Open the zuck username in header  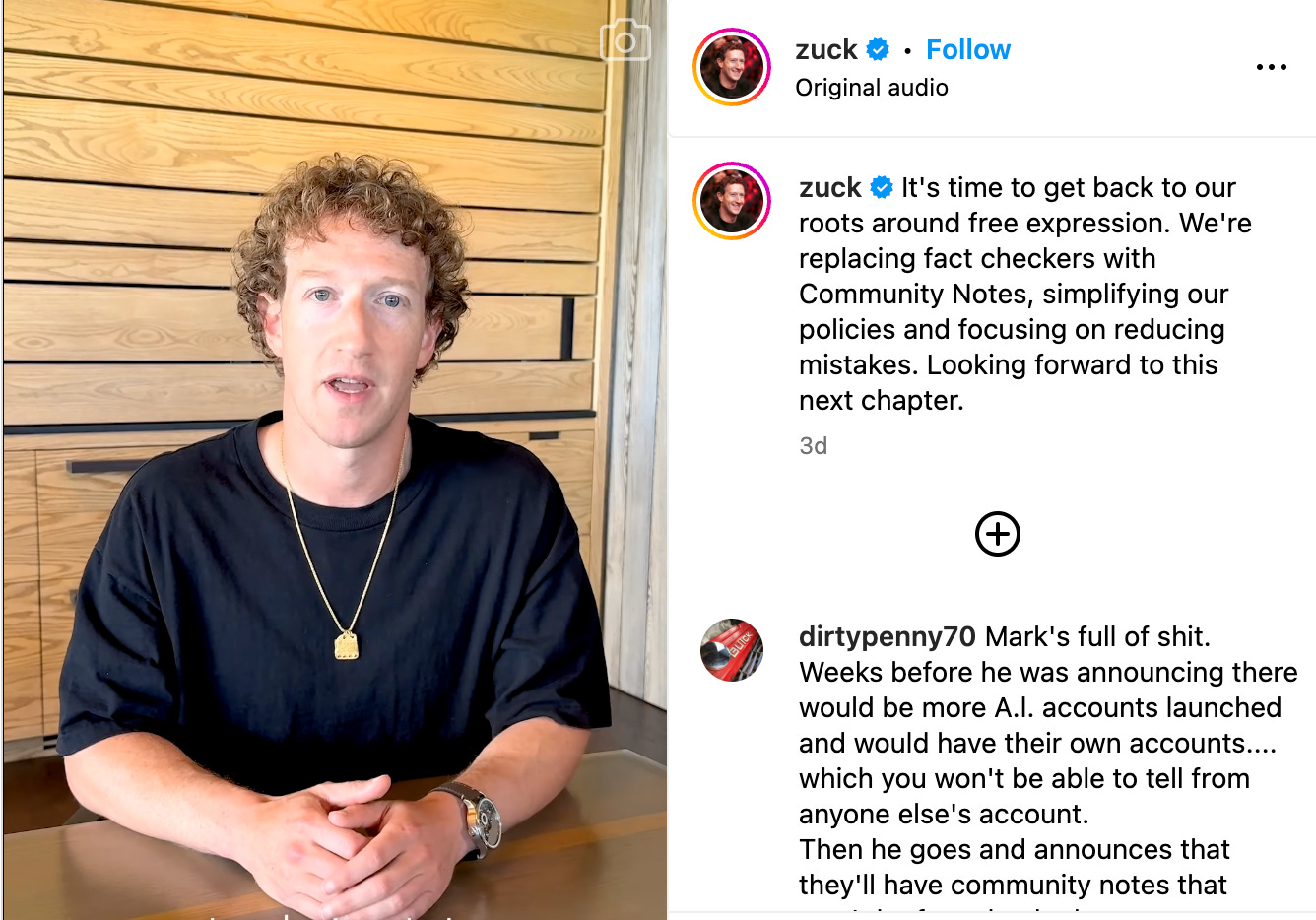[825, 49]
